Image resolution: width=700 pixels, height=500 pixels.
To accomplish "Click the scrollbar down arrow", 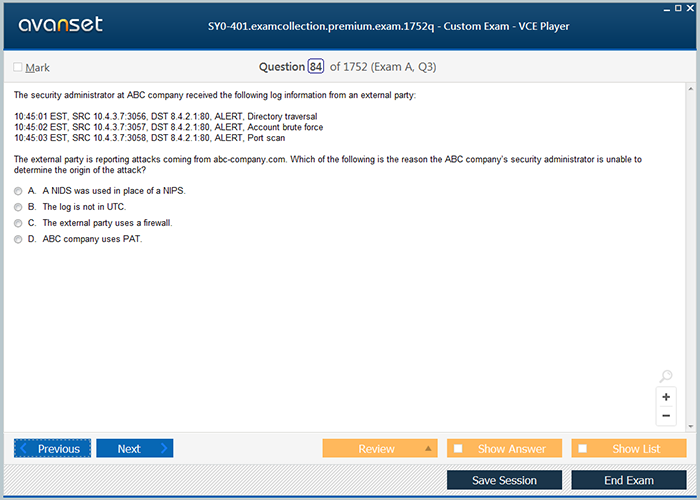I will point(691,426).
